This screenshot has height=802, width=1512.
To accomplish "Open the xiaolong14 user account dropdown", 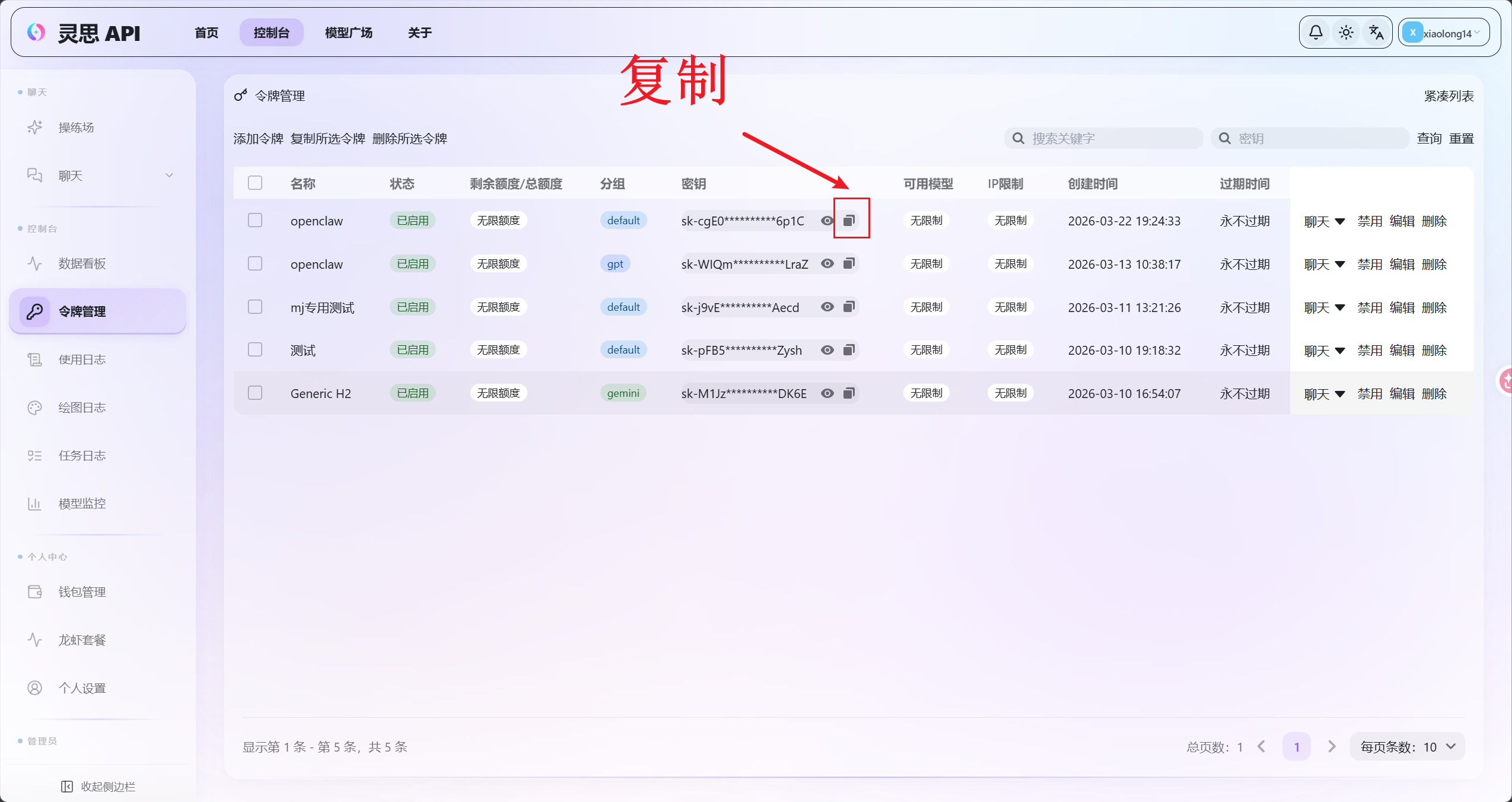I will pyautogui.click(x=1443, y=33).
